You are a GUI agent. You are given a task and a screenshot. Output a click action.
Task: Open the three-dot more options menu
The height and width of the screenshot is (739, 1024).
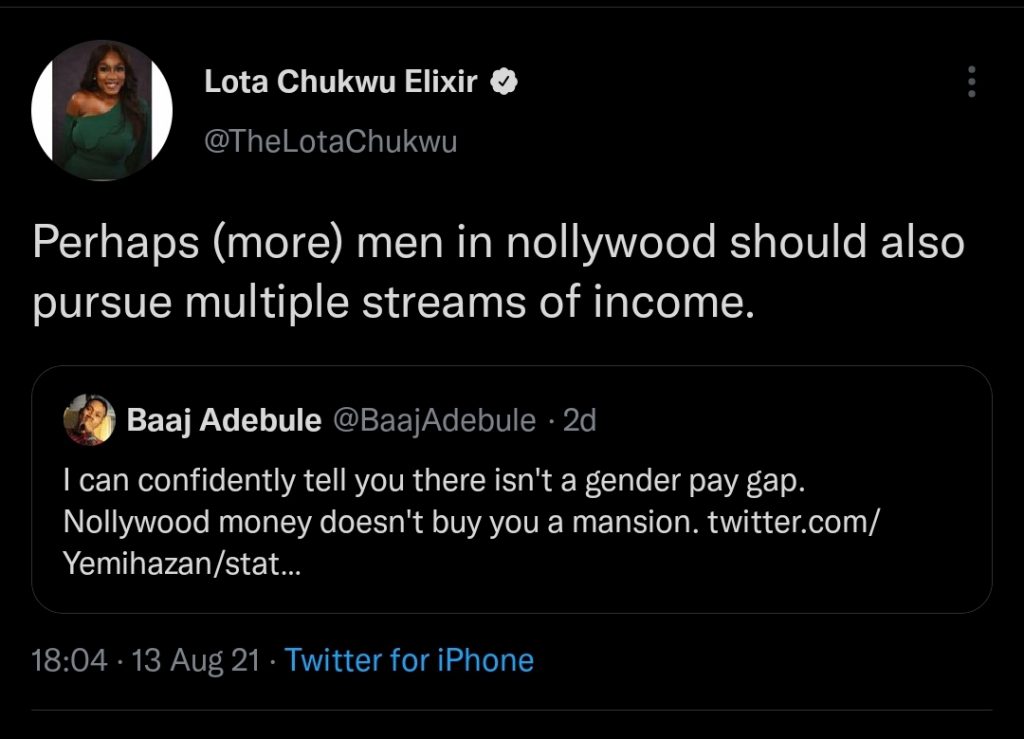(969, 82)
